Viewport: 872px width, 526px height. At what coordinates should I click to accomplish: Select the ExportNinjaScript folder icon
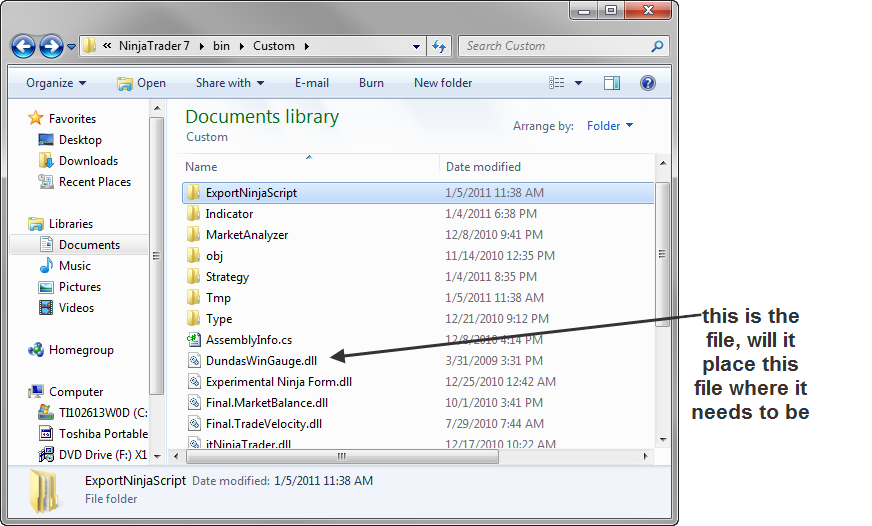[x=193, y=192]
